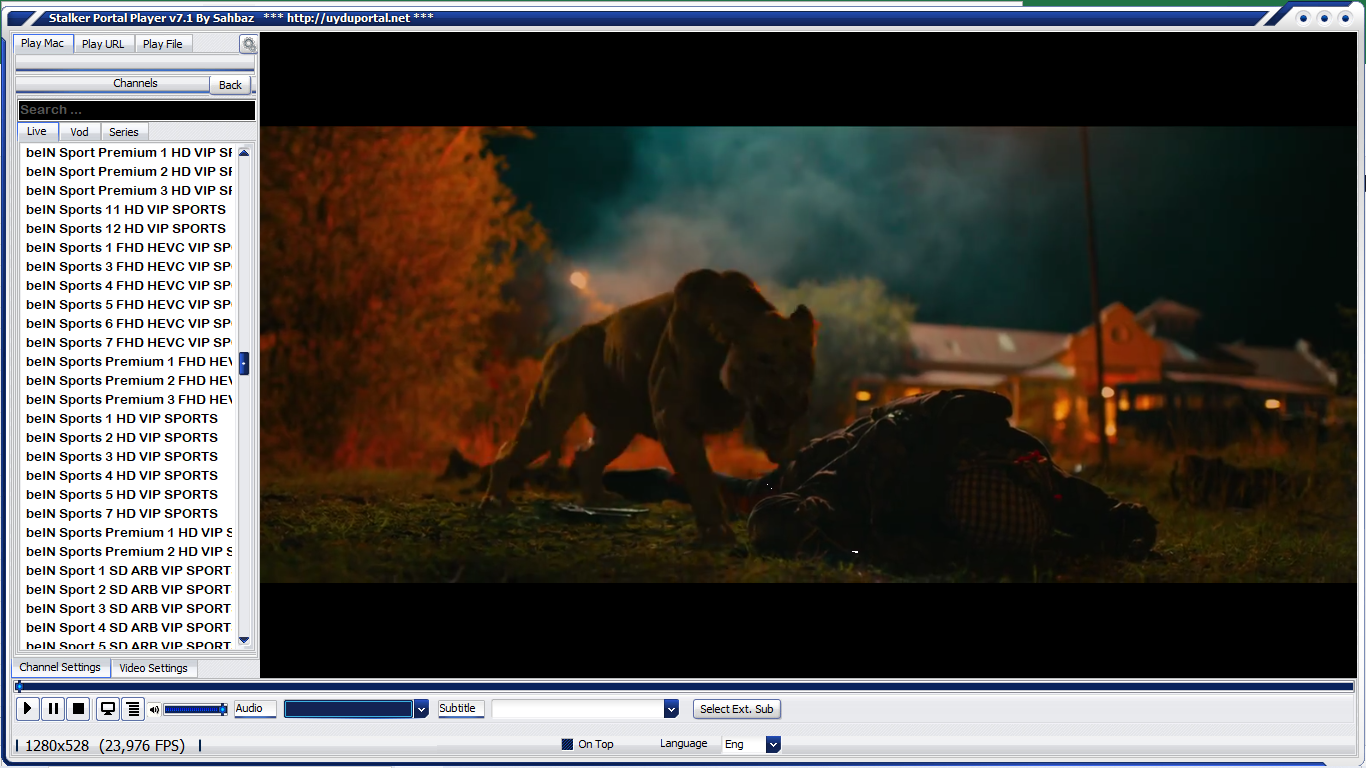Click the channel list scrollbar thumb
The height and width of the screenshot is (768, 1366).
(244, 363)
